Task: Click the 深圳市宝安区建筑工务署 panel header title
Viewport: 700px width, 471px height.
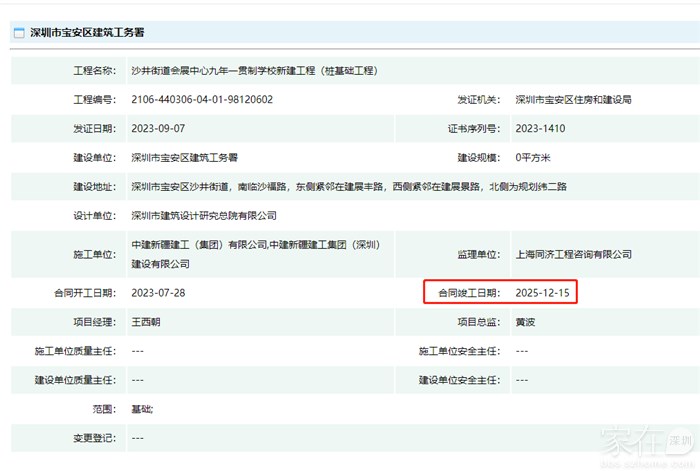Action: [x=87, y=33]
